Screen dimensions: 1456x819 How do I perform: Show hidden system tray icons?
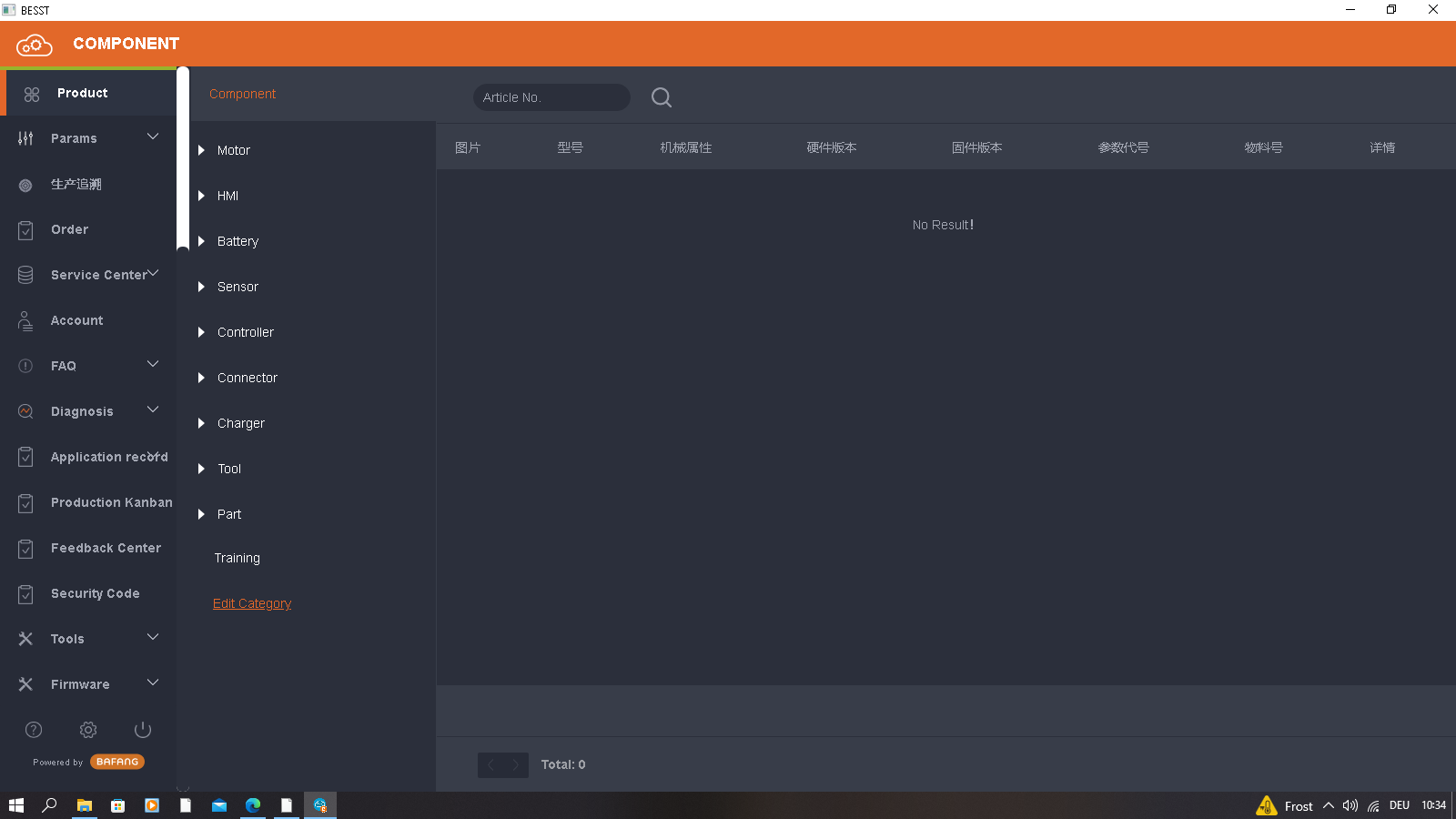click(1329, 805)
